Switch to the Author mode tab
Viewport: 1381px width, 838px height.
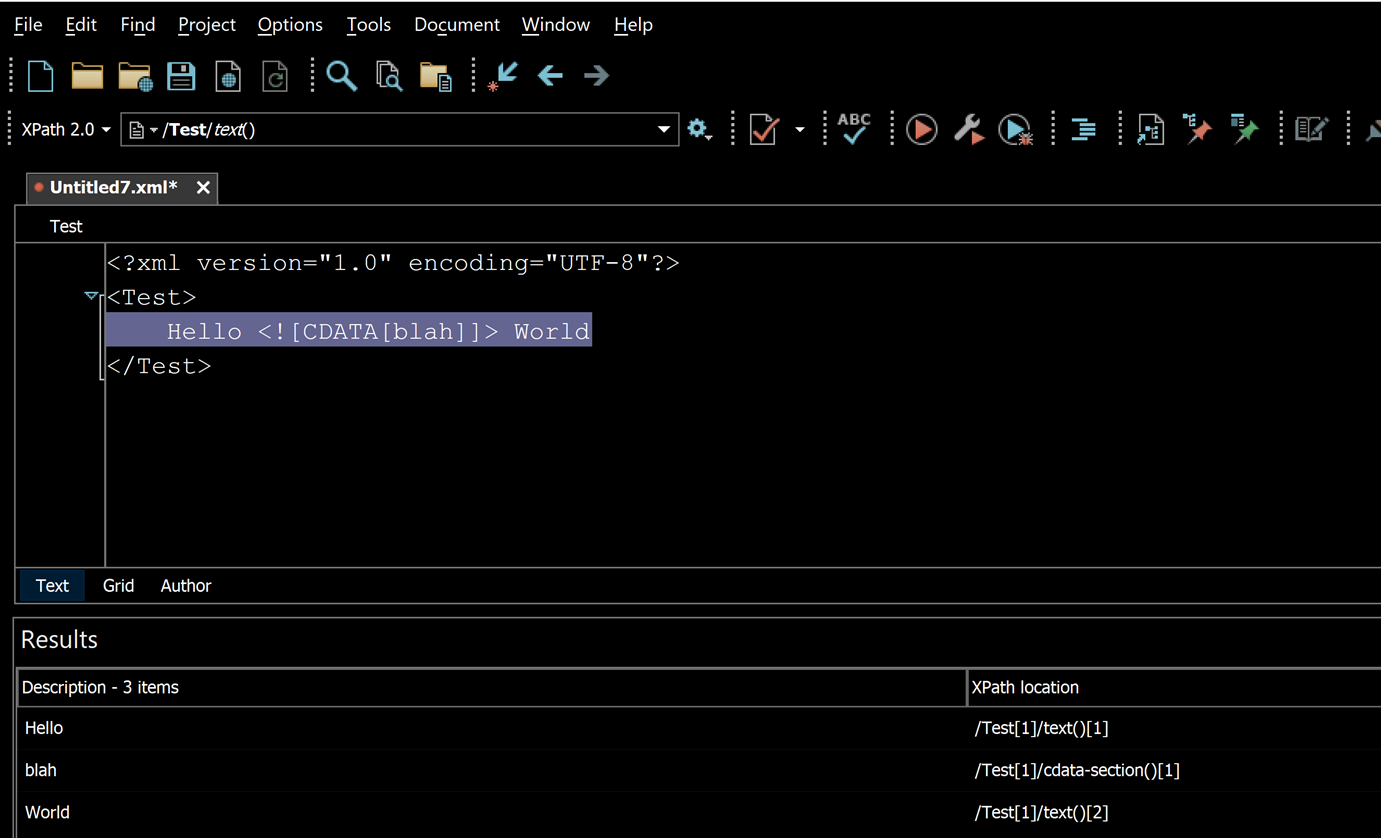(x=186, y=586)
